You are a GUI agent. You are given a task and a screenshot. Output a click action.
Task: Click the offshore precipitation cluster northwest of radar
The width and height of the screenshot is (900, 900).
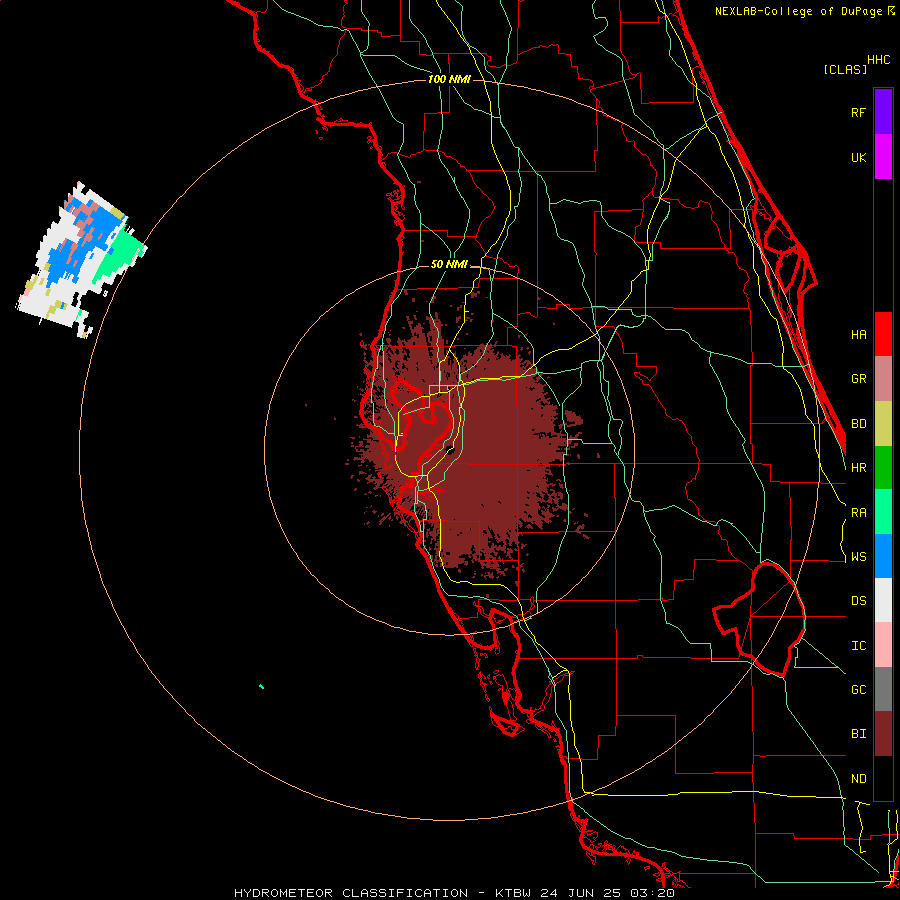point(80,260)
